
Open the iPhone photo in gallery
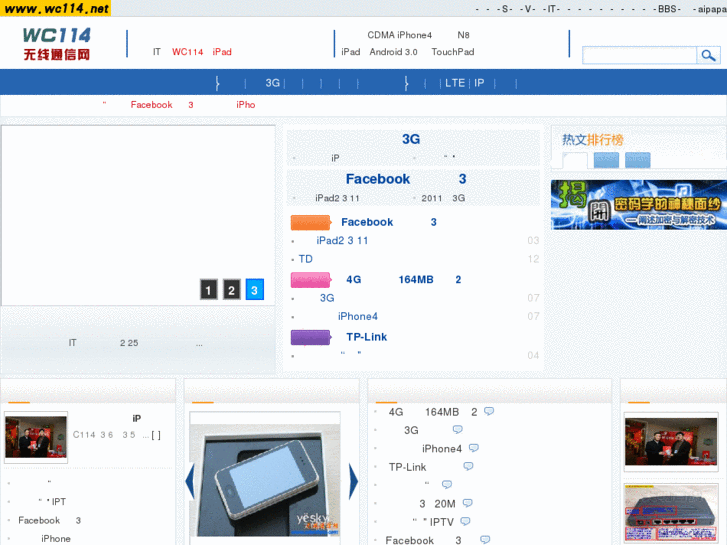(265, 481)
